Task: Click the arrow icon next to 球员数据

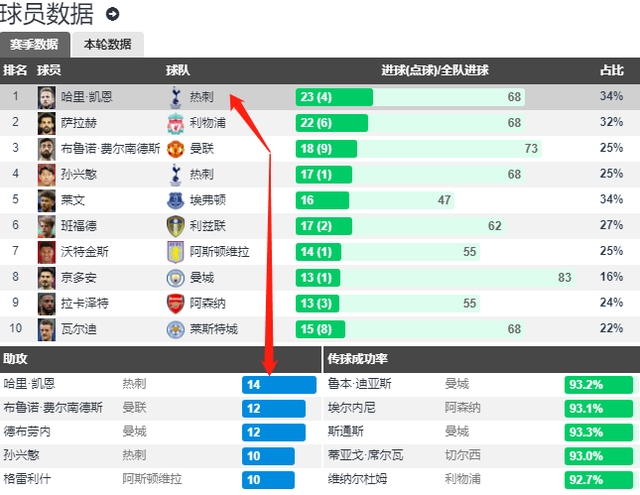Action: coord(113,14)
